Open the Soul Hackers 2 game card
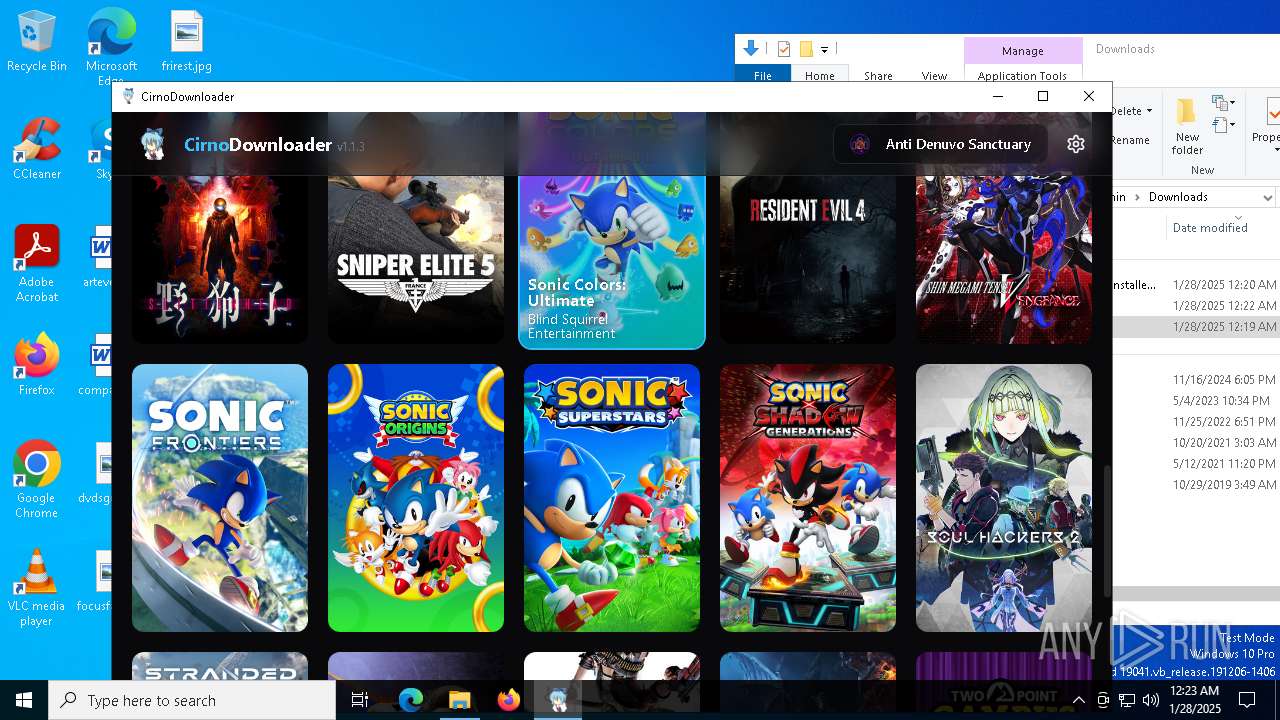Screen dimensions: 1280x720 pos(1004,498)
